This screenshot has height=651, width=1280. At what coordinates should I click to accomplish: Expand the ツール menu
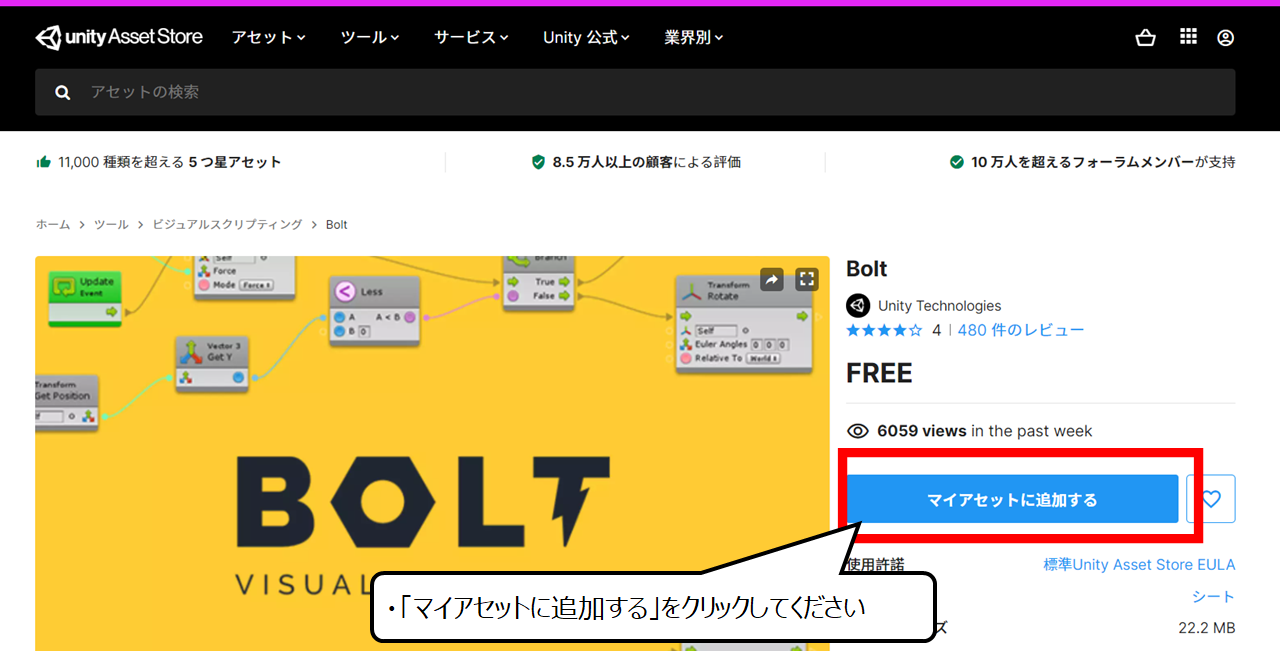(x=370, y=37)
